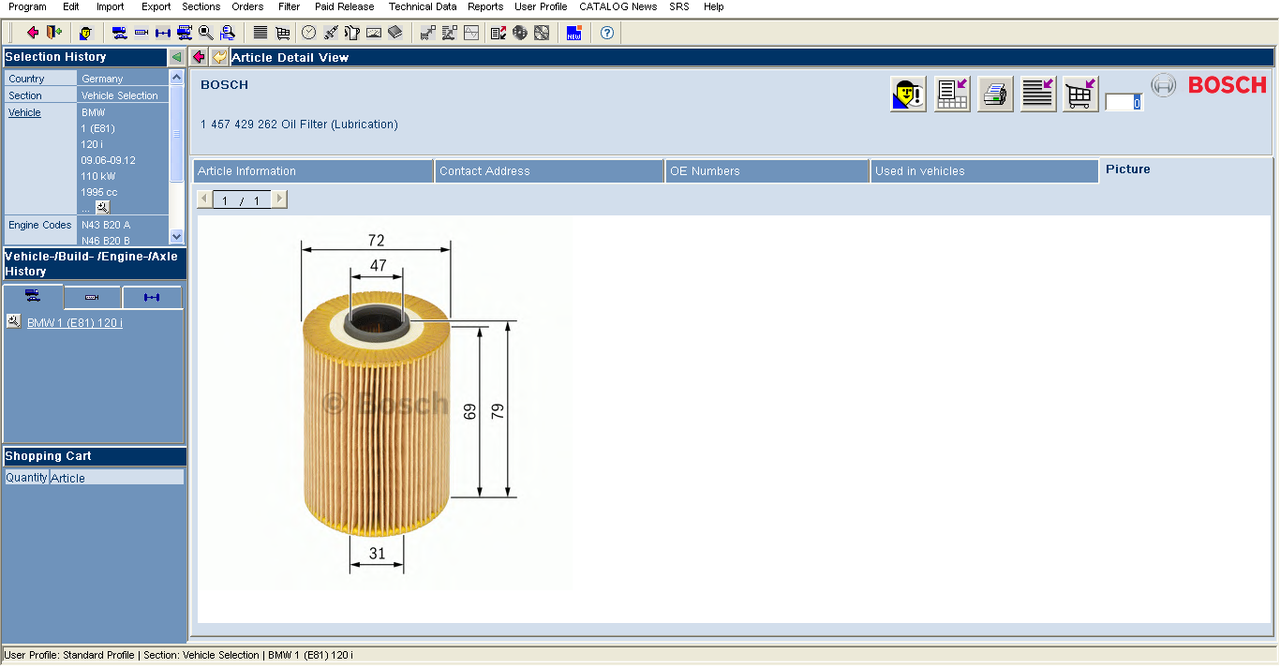Viewport: 1280px width, 666px height.
Task: Click the exit door icon in toolbar
Action: pos(54,33)
